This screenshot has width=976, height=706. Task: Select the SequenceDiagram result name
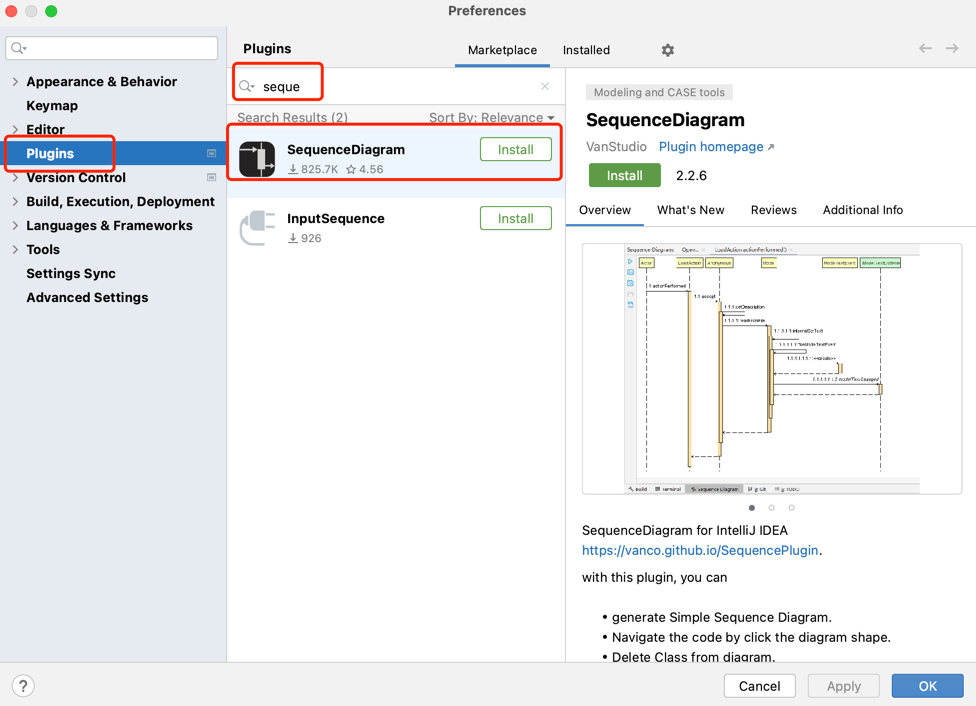click(x=346, y=149)
